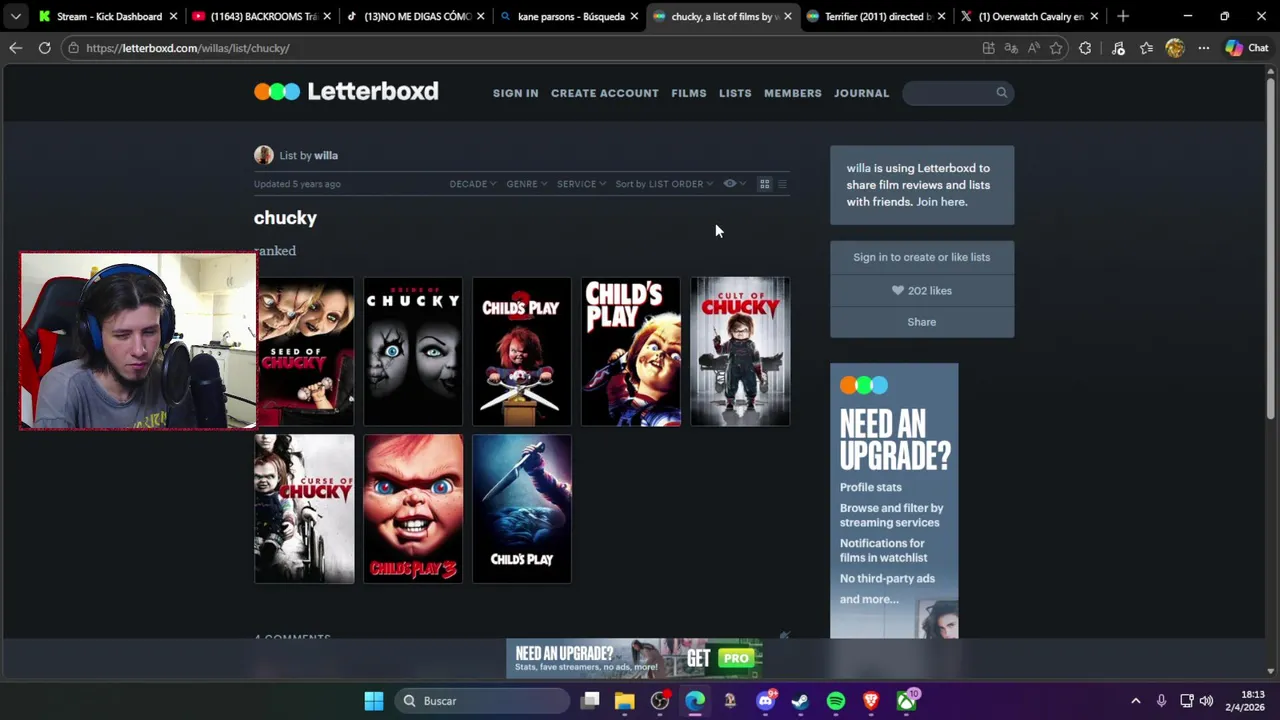
Task: Open Discord from taskbar
Action: tap(766, 701)
